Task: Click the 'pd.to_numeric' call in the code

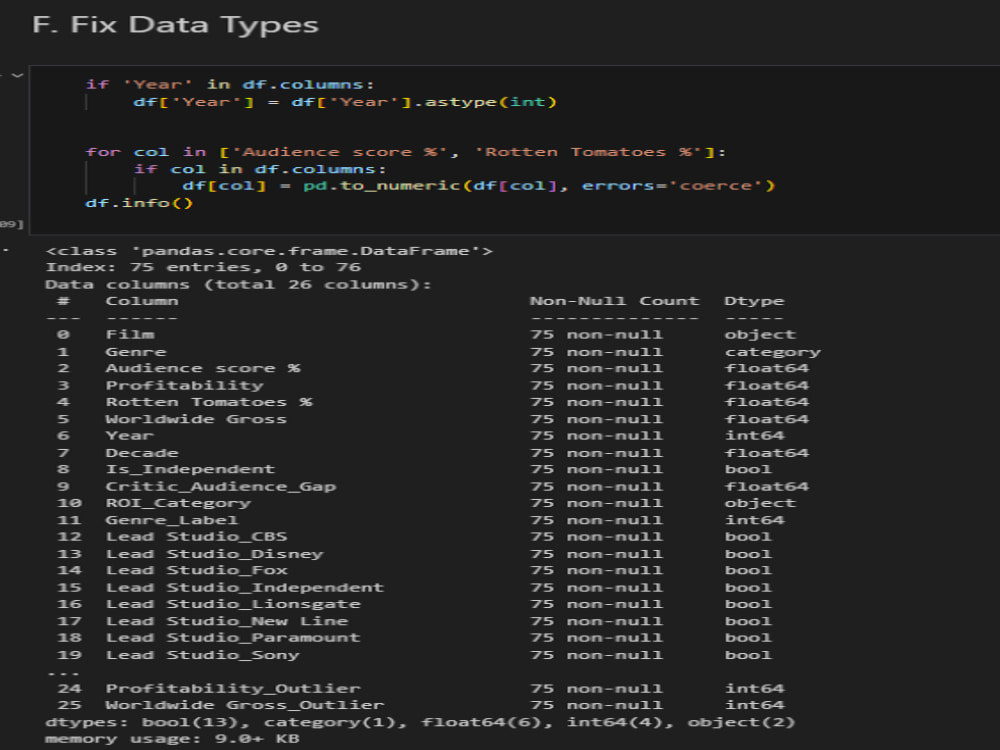Action: pos(382,186)
